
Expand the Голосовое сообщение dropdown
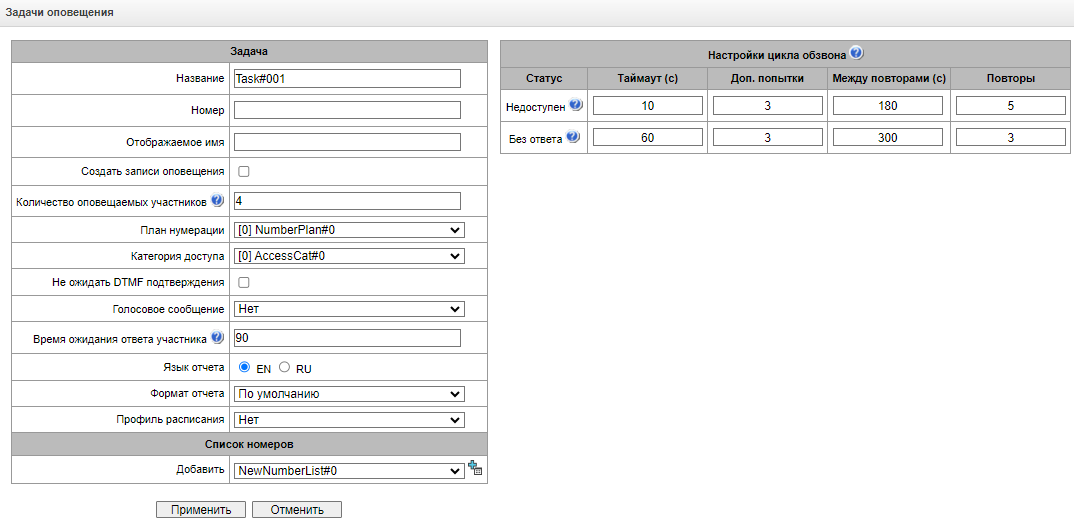[x=348, y=309]
